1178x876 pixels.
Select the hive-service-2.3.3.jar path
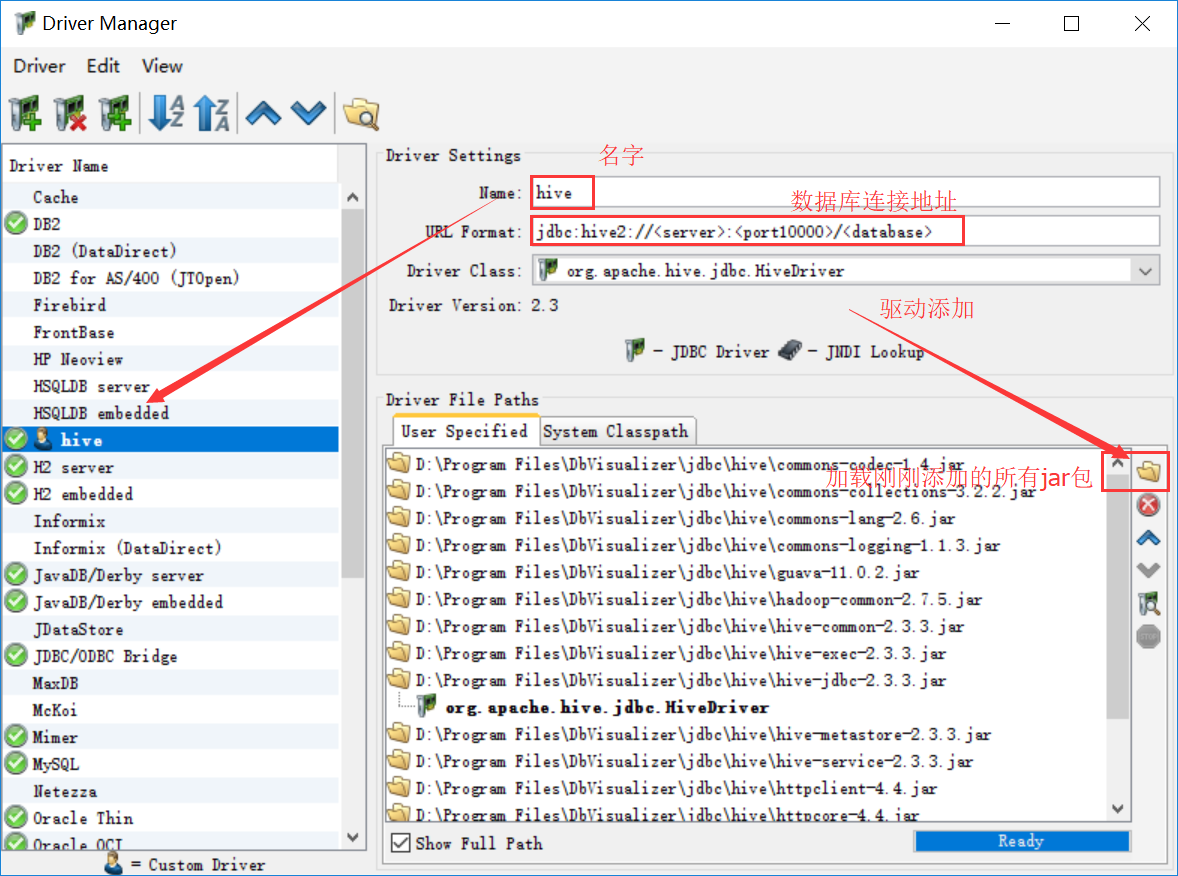tap(694, 761)
